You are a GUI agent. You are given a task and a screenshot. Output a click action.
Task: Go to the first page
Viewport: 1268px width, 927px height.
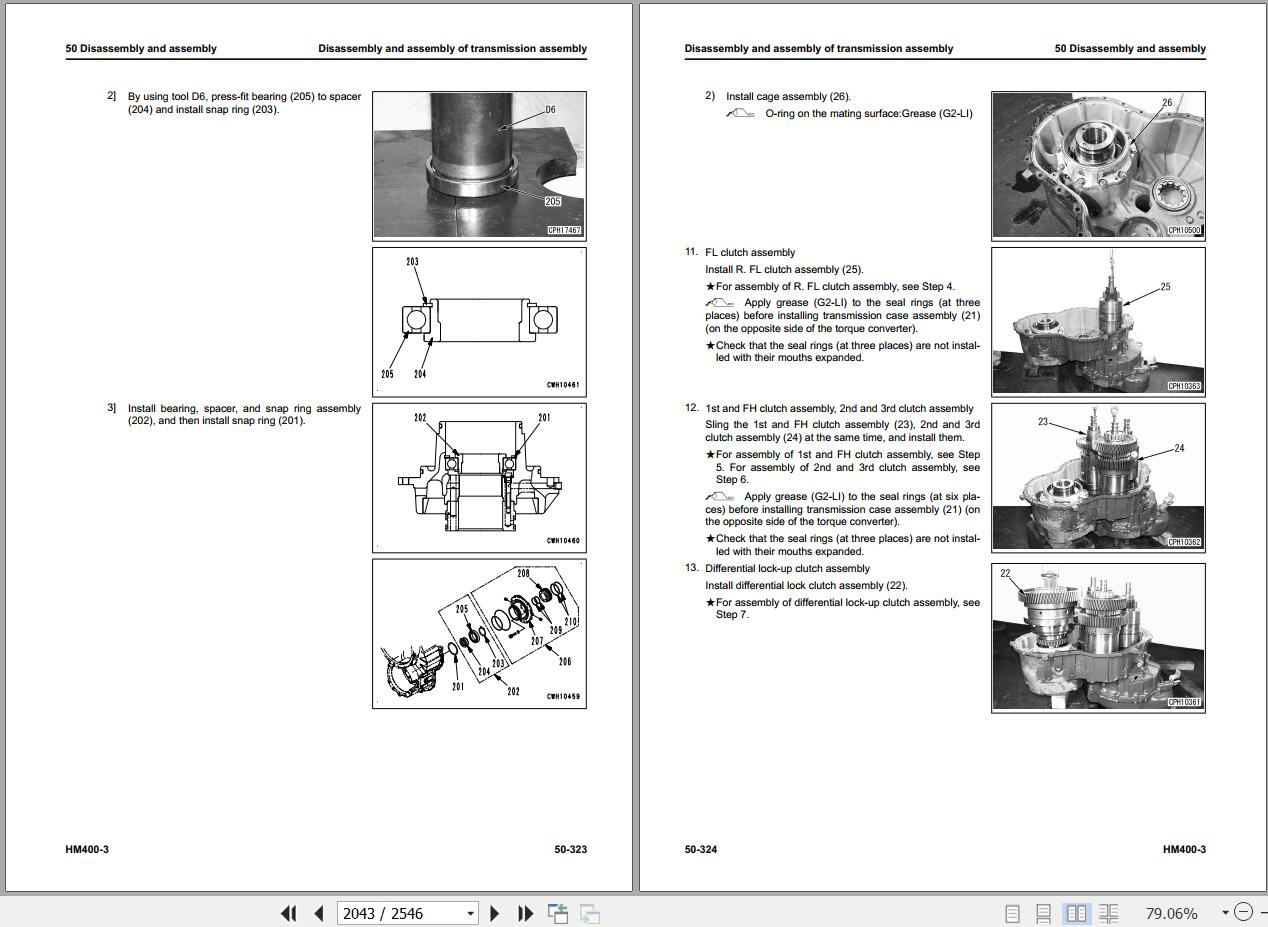[x=288, y=913]
